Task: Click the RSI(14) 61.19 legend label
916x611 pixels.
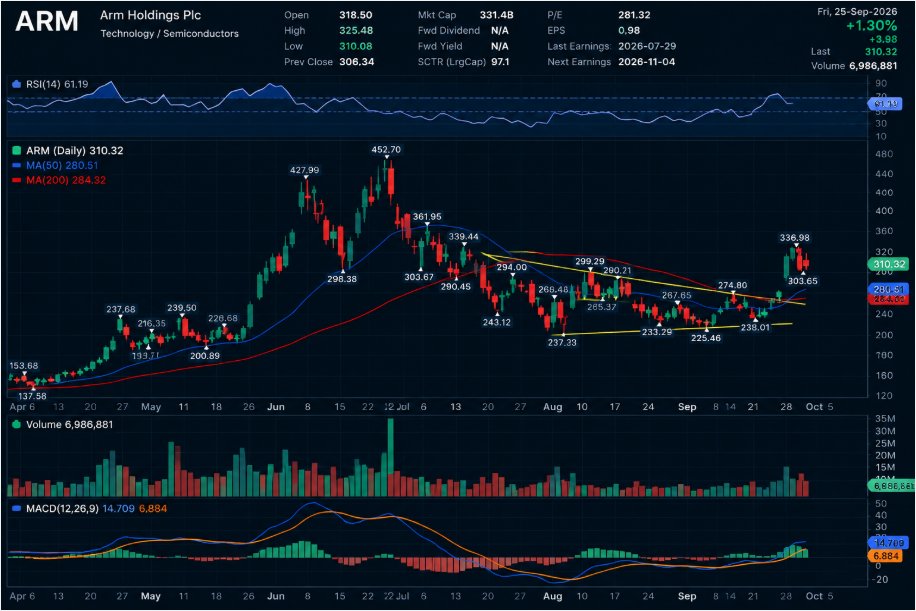Action: click(x=57, y=85)
